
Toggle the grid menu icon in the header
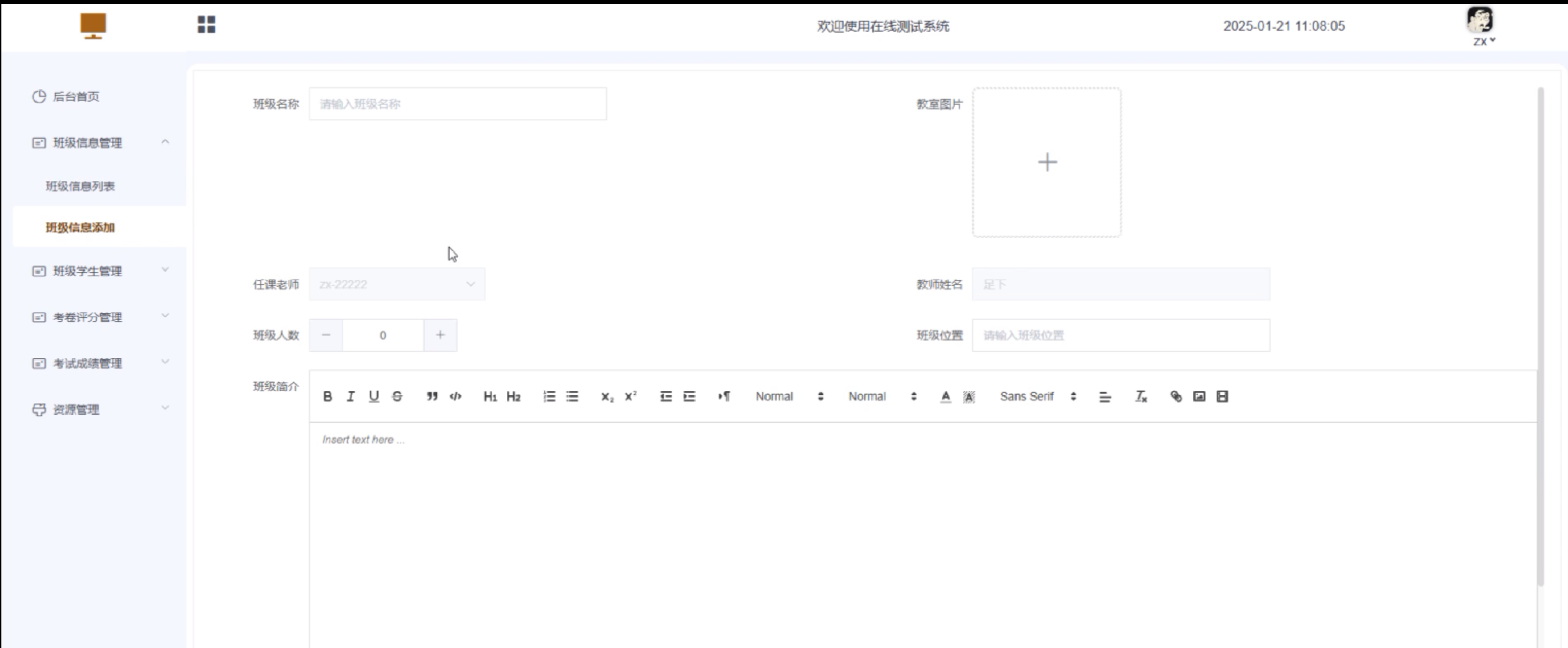tap(206, 25)
